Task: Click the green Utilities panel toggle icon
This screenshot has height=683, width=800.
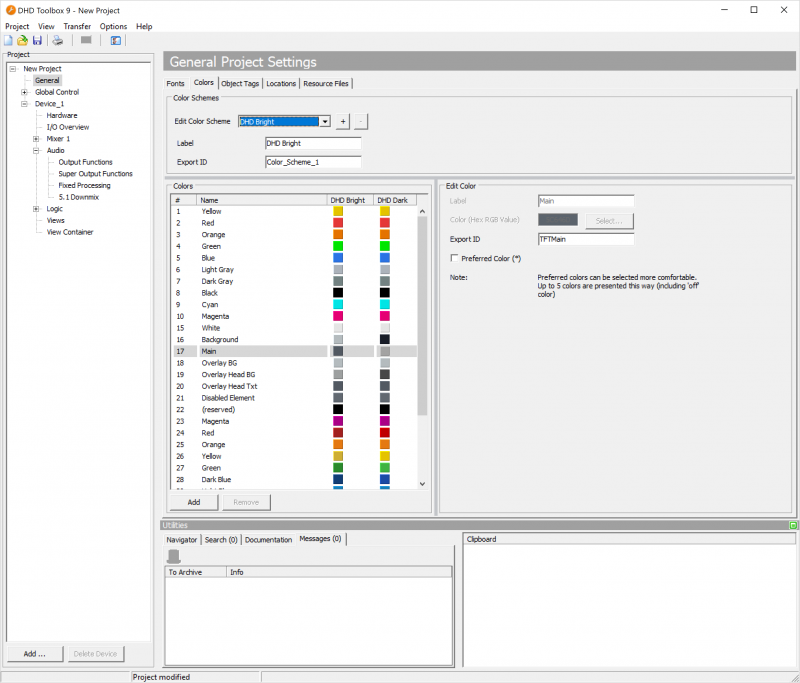Action: (793, 525)
